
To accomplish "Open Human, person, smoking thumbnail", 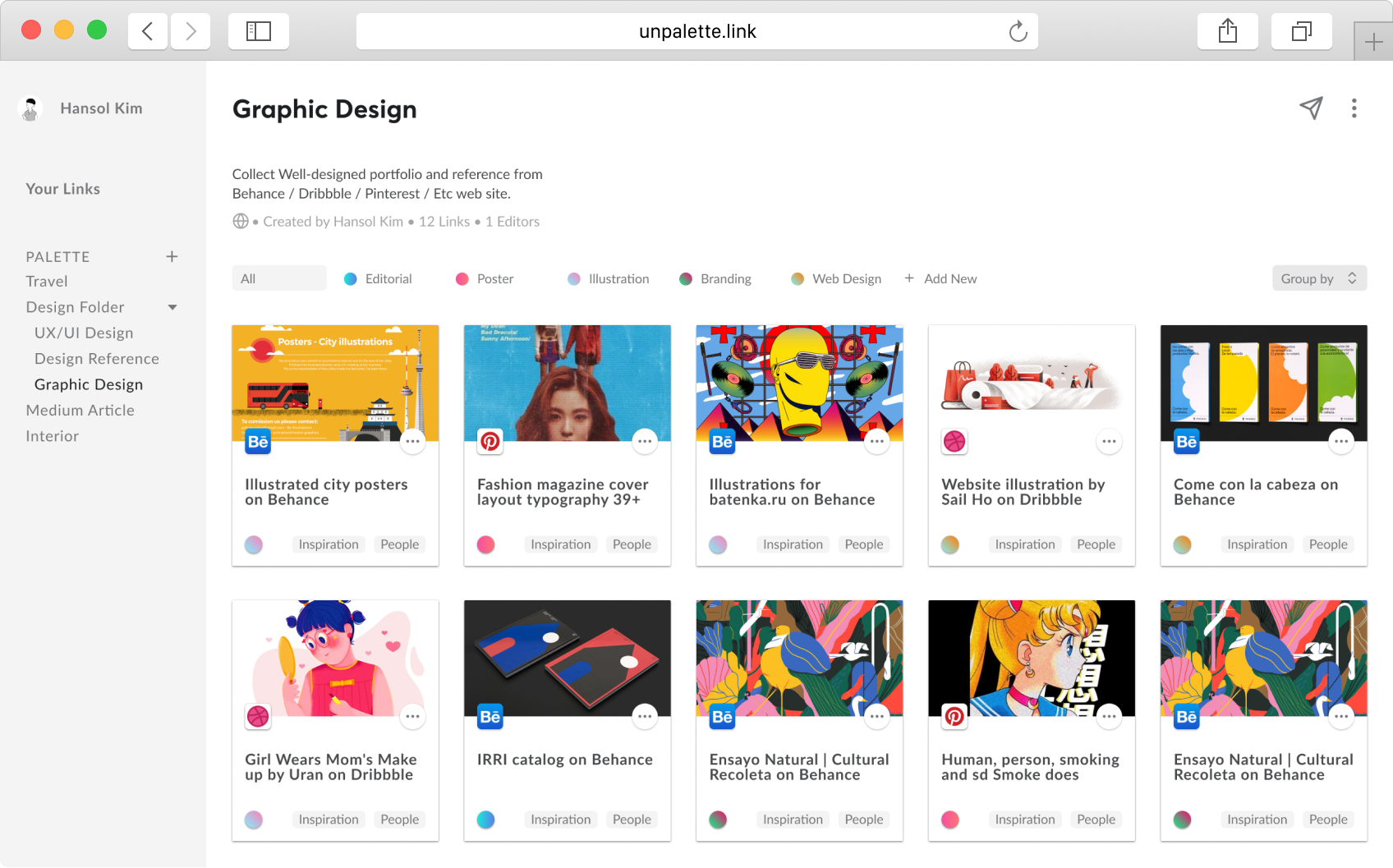I will pyautogui.click(x=1032, y=659).
